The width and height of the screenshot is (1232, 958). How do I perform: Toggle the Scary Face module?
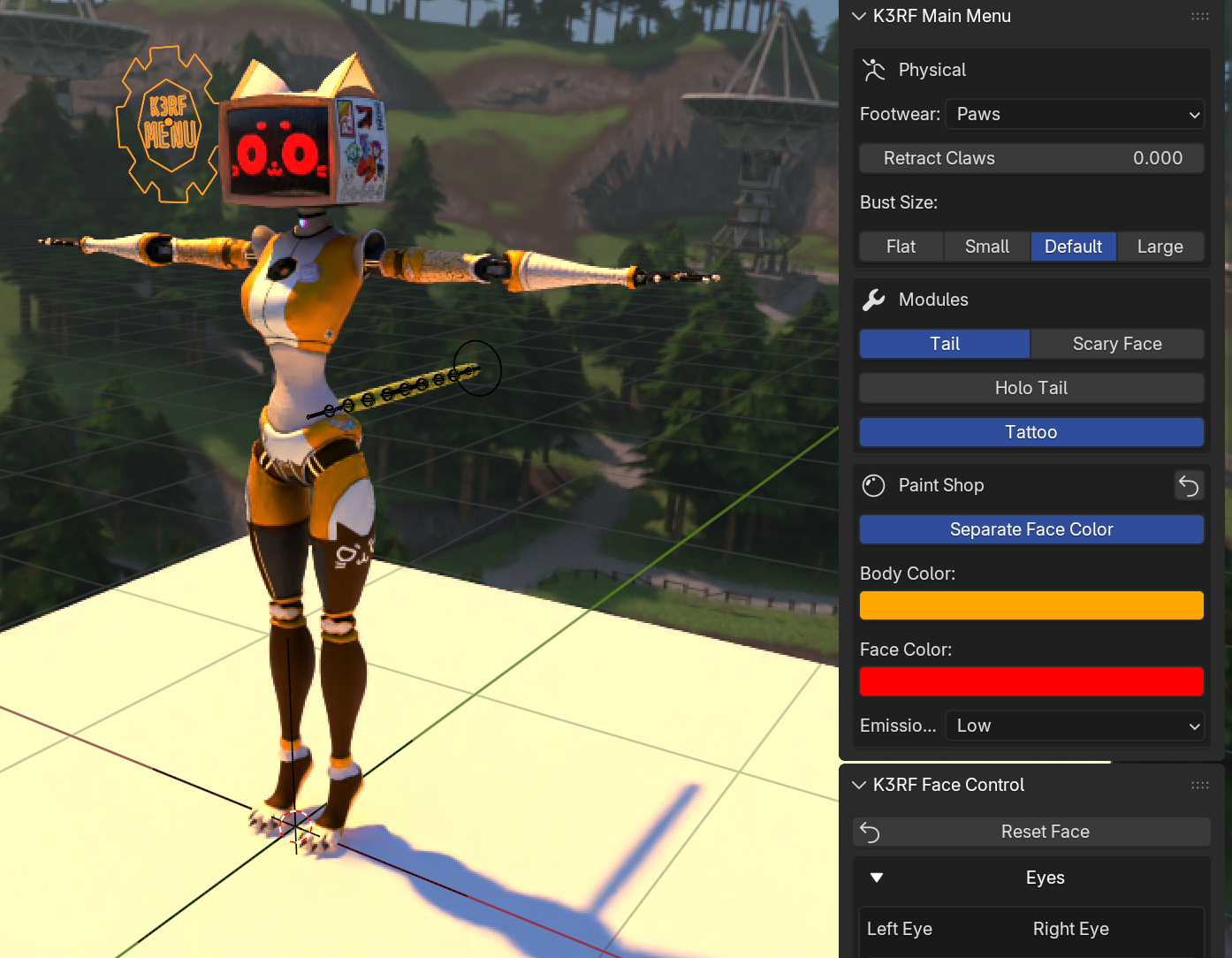(1117, 344)
